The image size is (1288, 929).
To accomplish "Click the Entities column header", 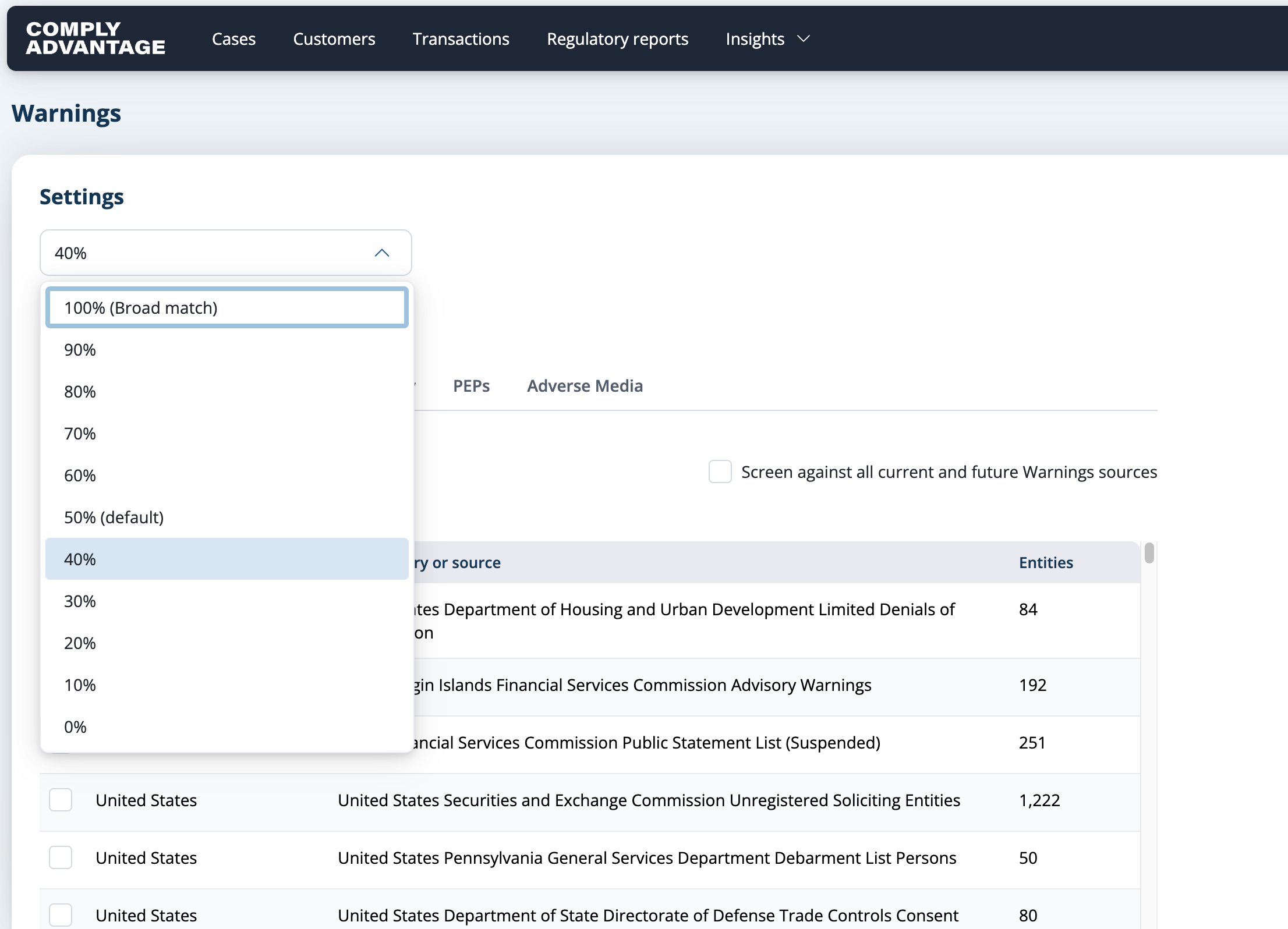I will (1046, 562).
